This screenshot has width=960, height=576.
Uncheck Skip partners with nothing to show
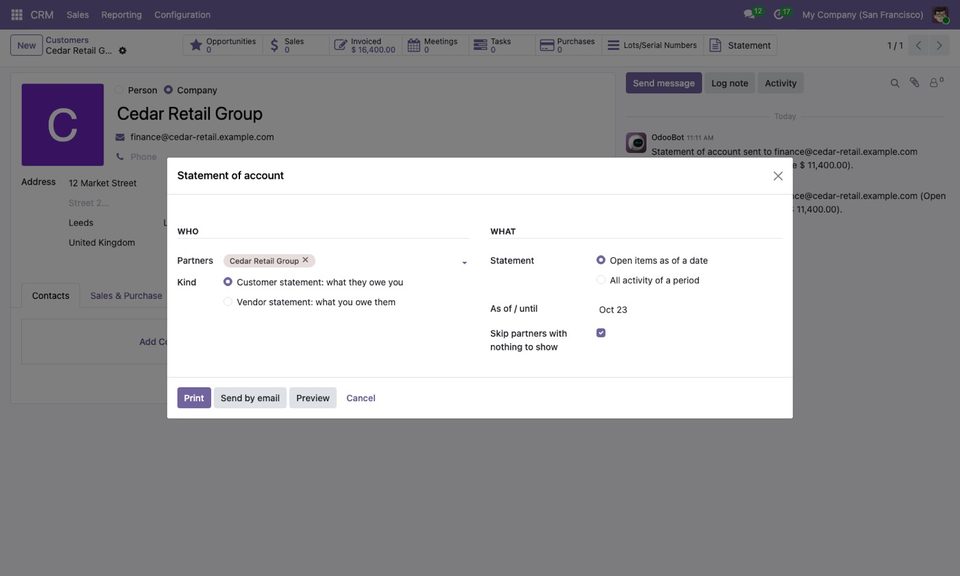tap(601, 333)
